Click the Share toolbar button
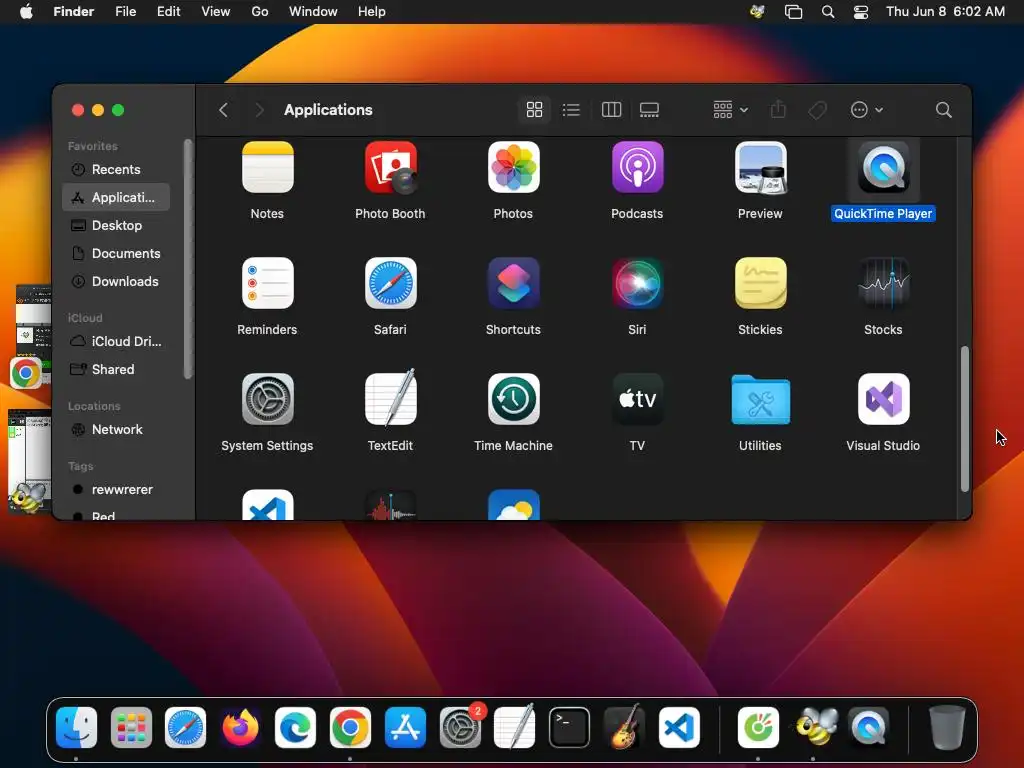This screenshot has width=1024, height=768. point(778,110)
